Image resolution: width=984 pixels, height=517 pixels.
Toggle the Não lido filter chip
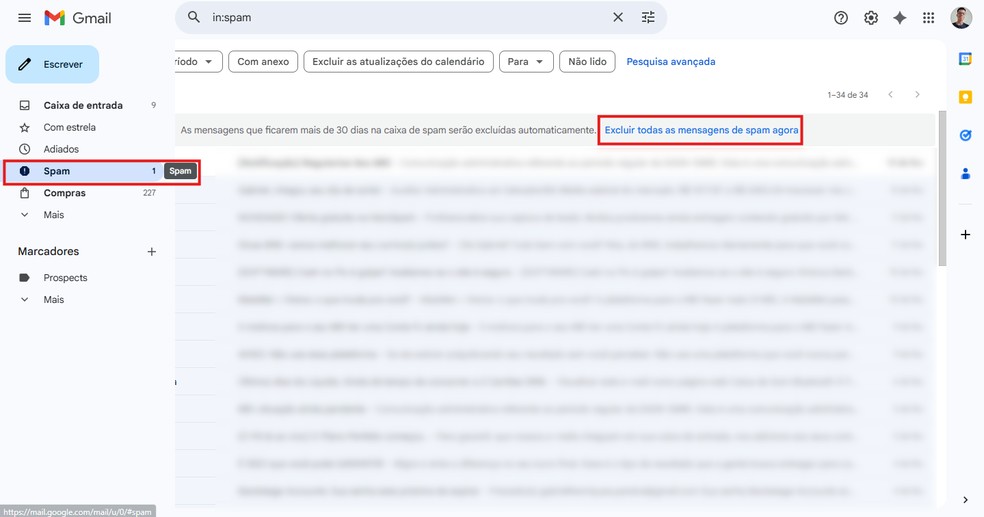587,61
